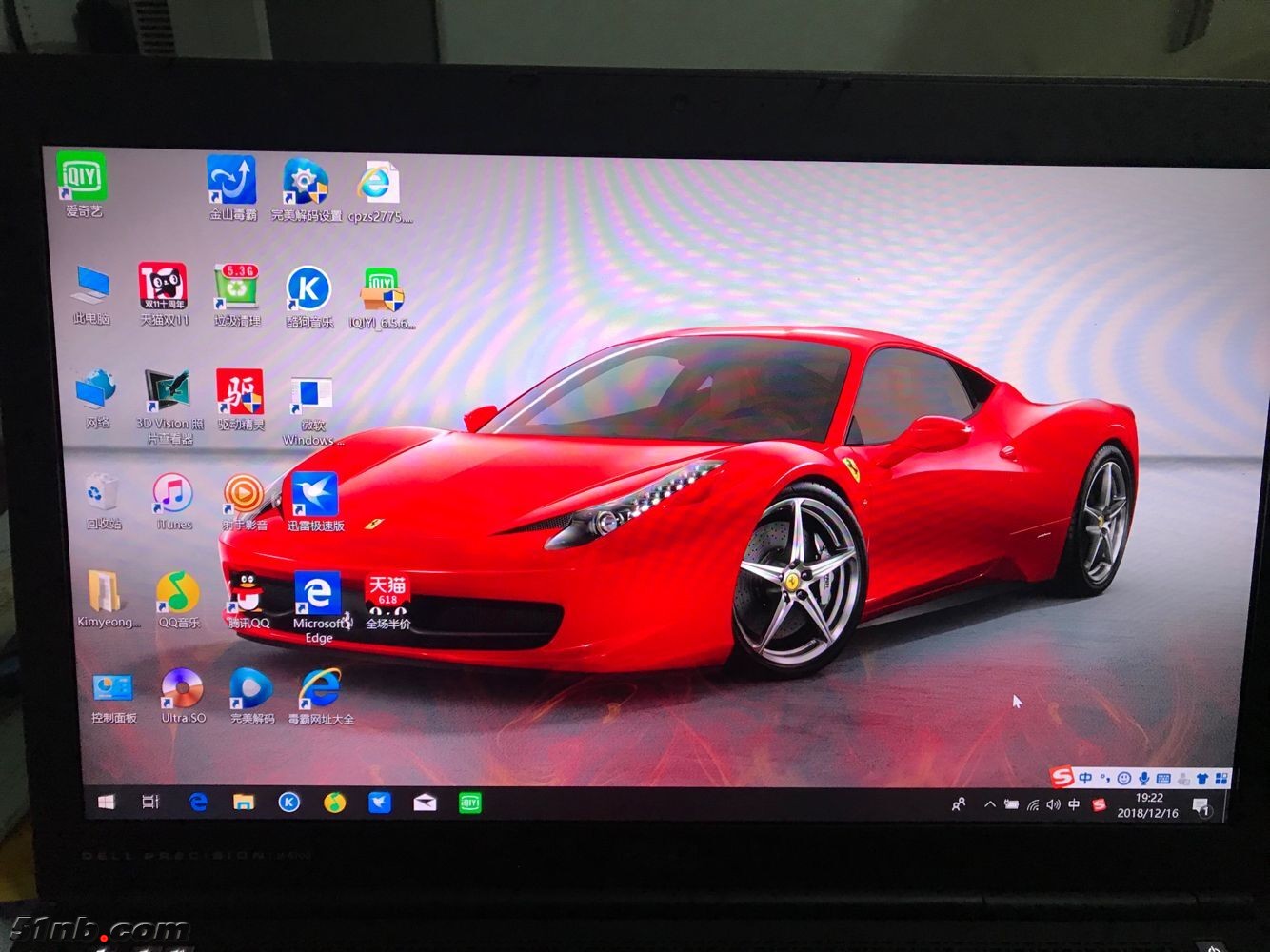Viewport: 1270px width, 952px height.
Task: Toggle Sogou IME Chinese/English mode in floating bar
Action: (x=1085, y=779)
